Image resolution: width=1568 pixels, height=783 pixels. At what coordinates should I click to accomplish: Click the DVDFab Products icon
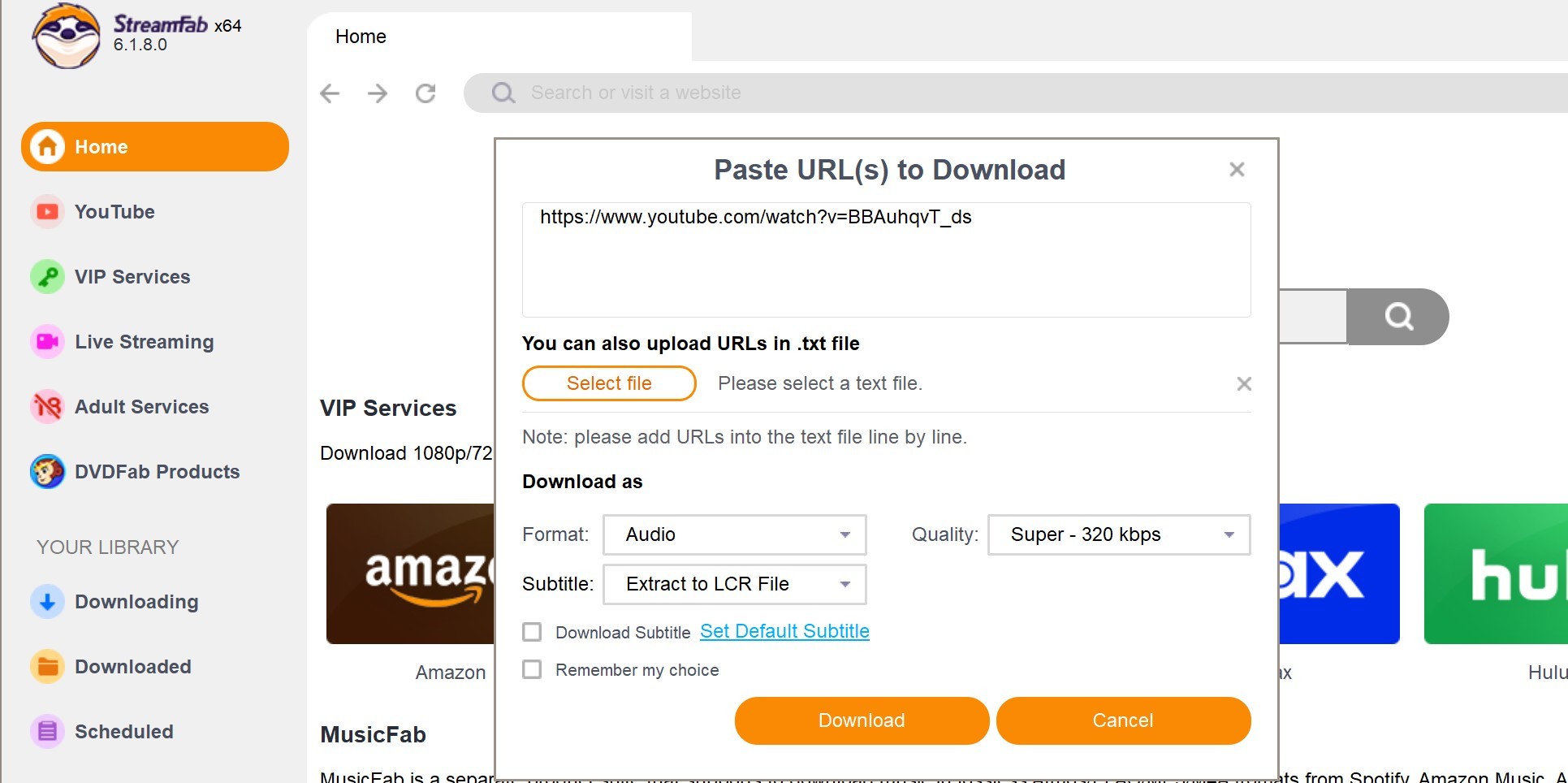click(47, 472)
